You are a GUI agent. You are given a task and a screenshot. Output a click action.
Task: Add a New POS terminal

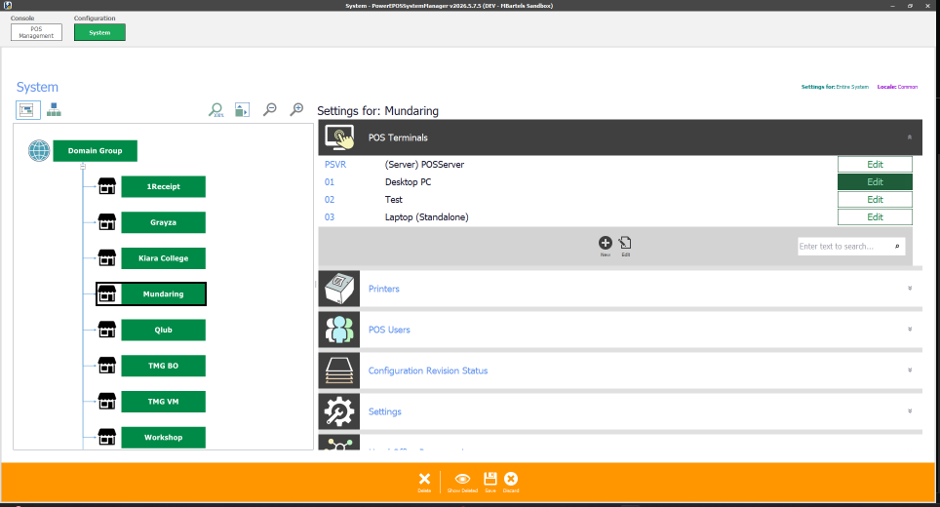[x=605, y=245]
